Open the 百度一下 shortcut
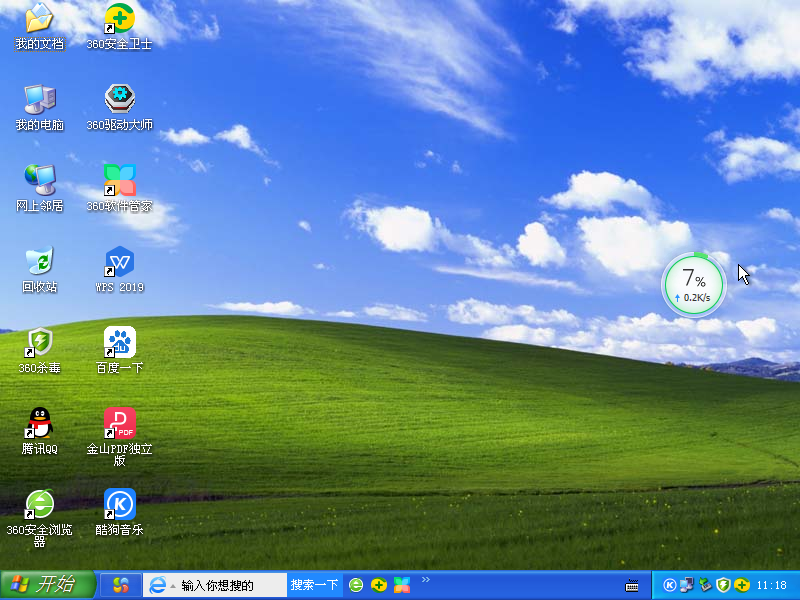The width and height of the screenshot is (800, 600). pyautogui.click(x=118, y=342)
